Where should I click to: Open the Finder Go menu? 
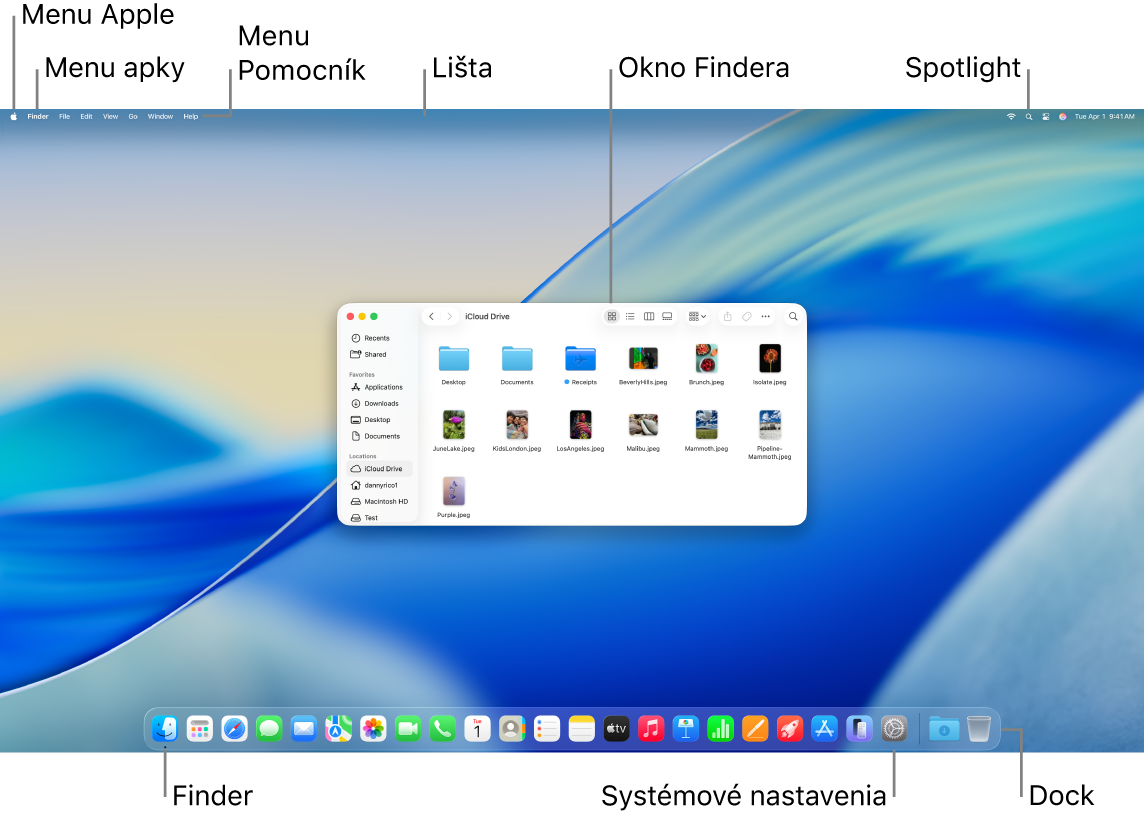point(133,116)
